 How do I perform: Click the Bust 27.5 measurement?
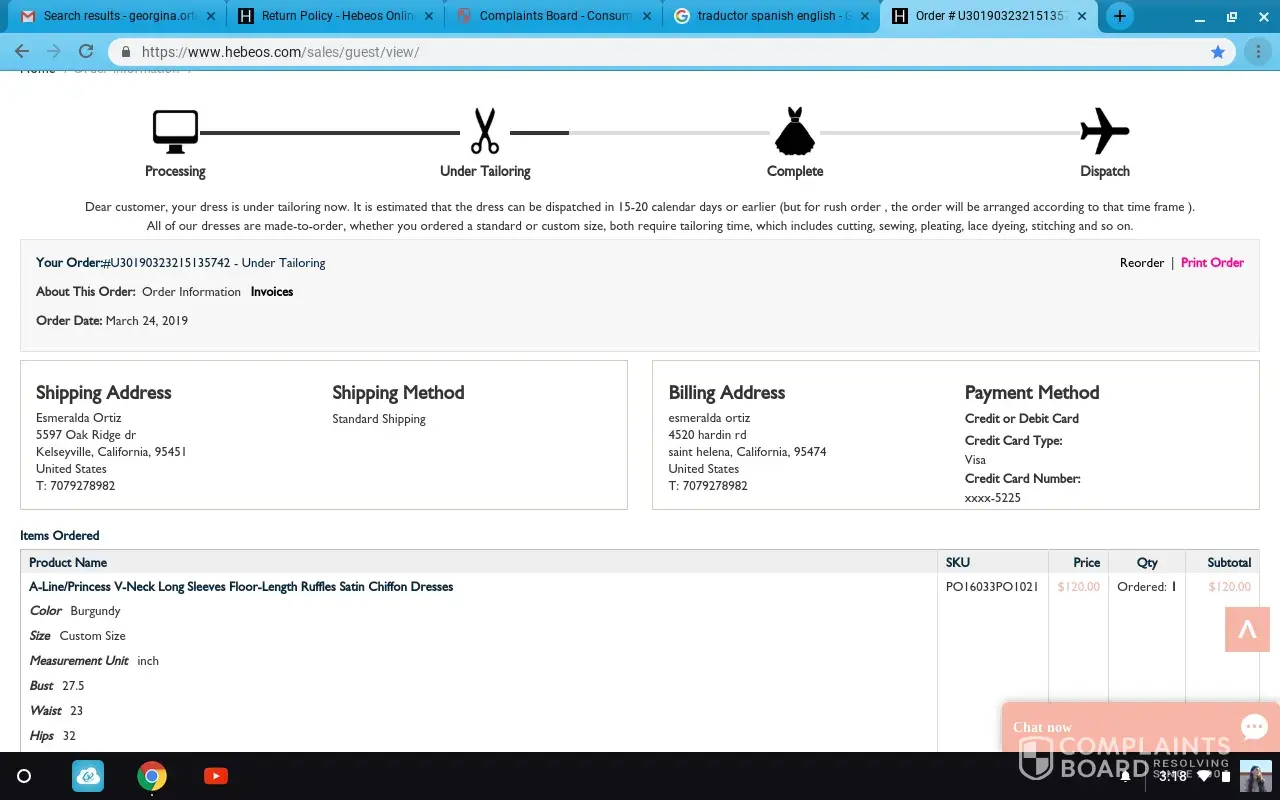click(x=57, y=686)
